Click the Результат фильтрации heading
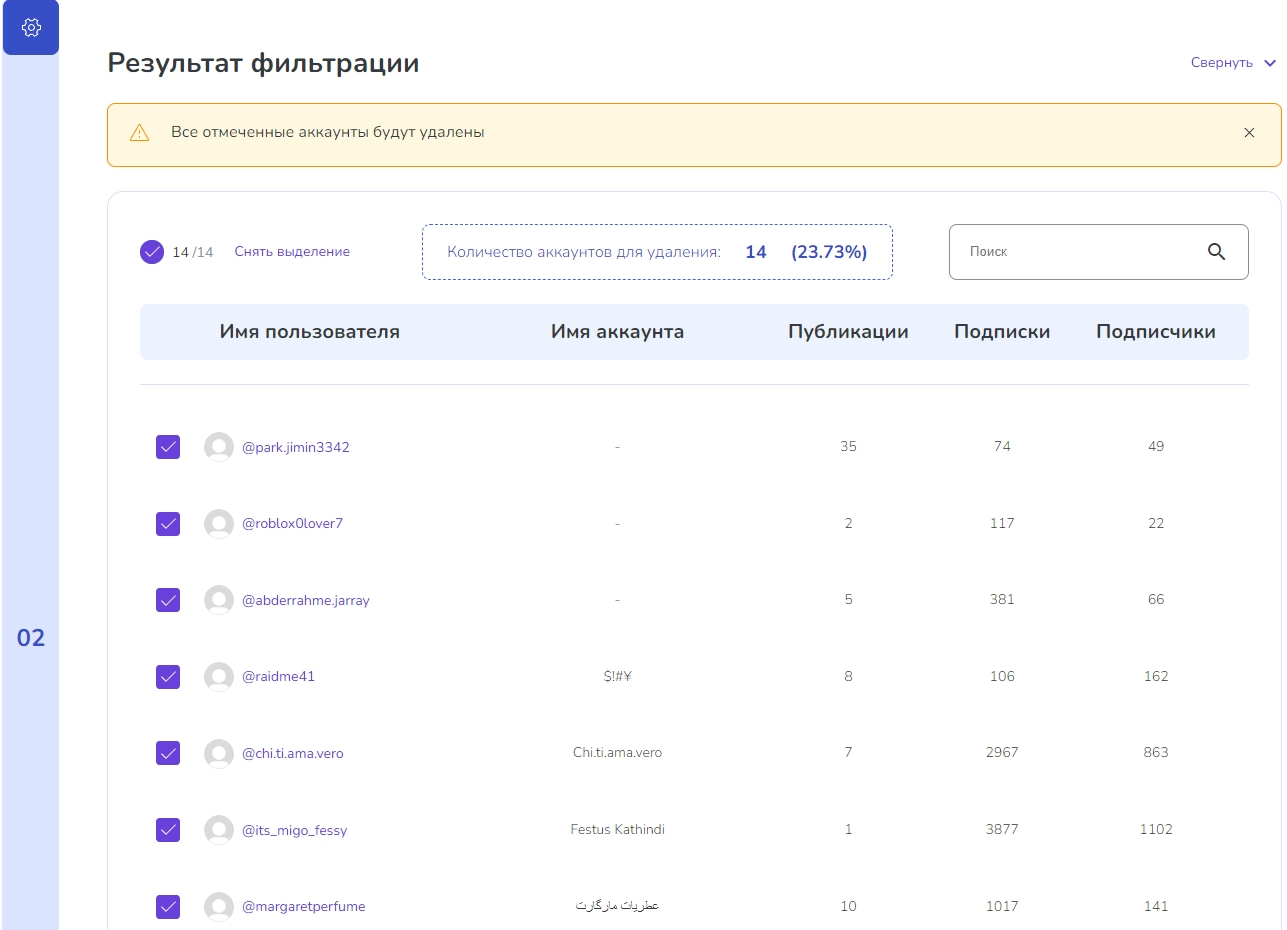1287x930 pixels. point(263,63)
